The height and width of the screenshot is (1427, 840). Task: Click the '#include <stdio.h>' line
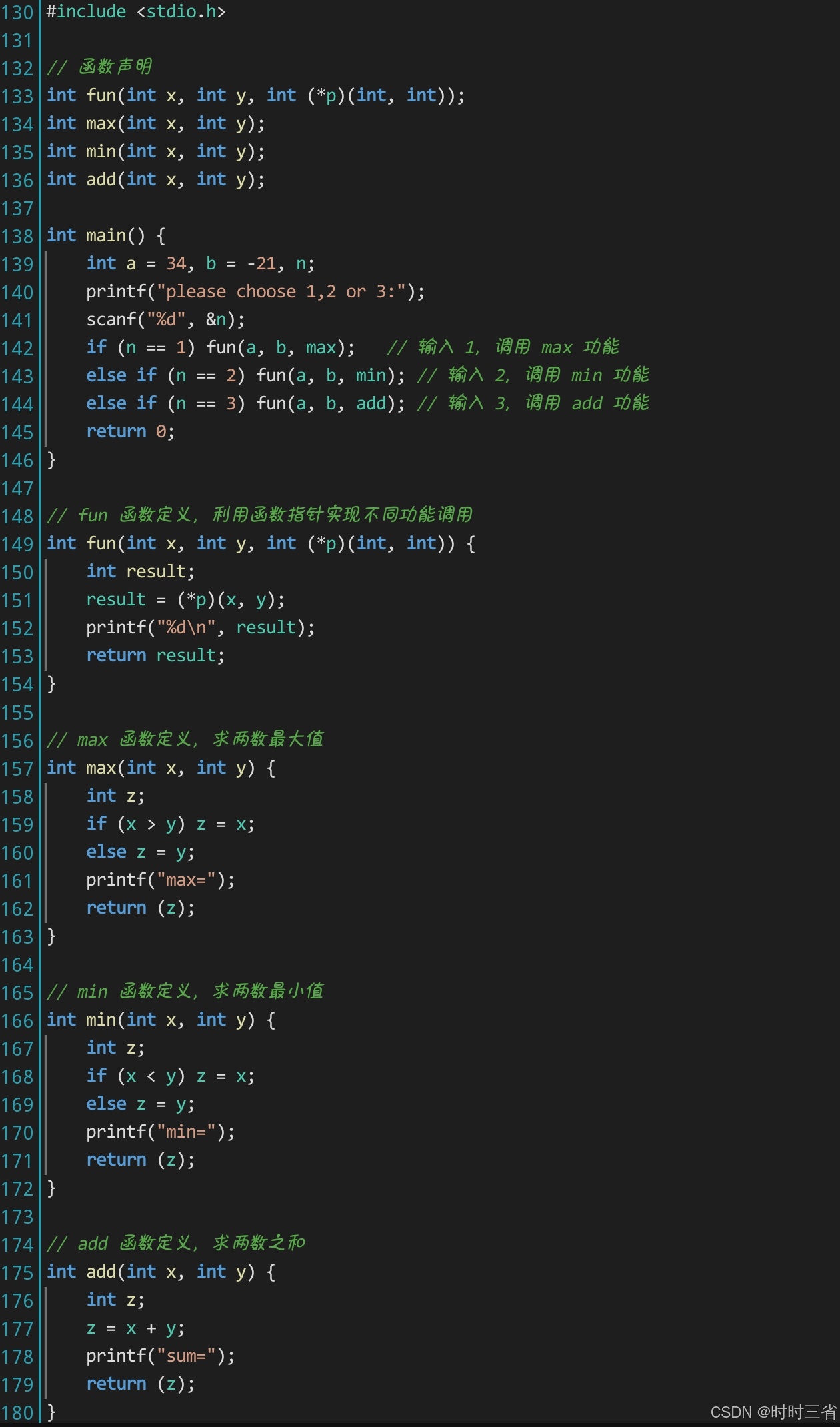coord(136,12)
